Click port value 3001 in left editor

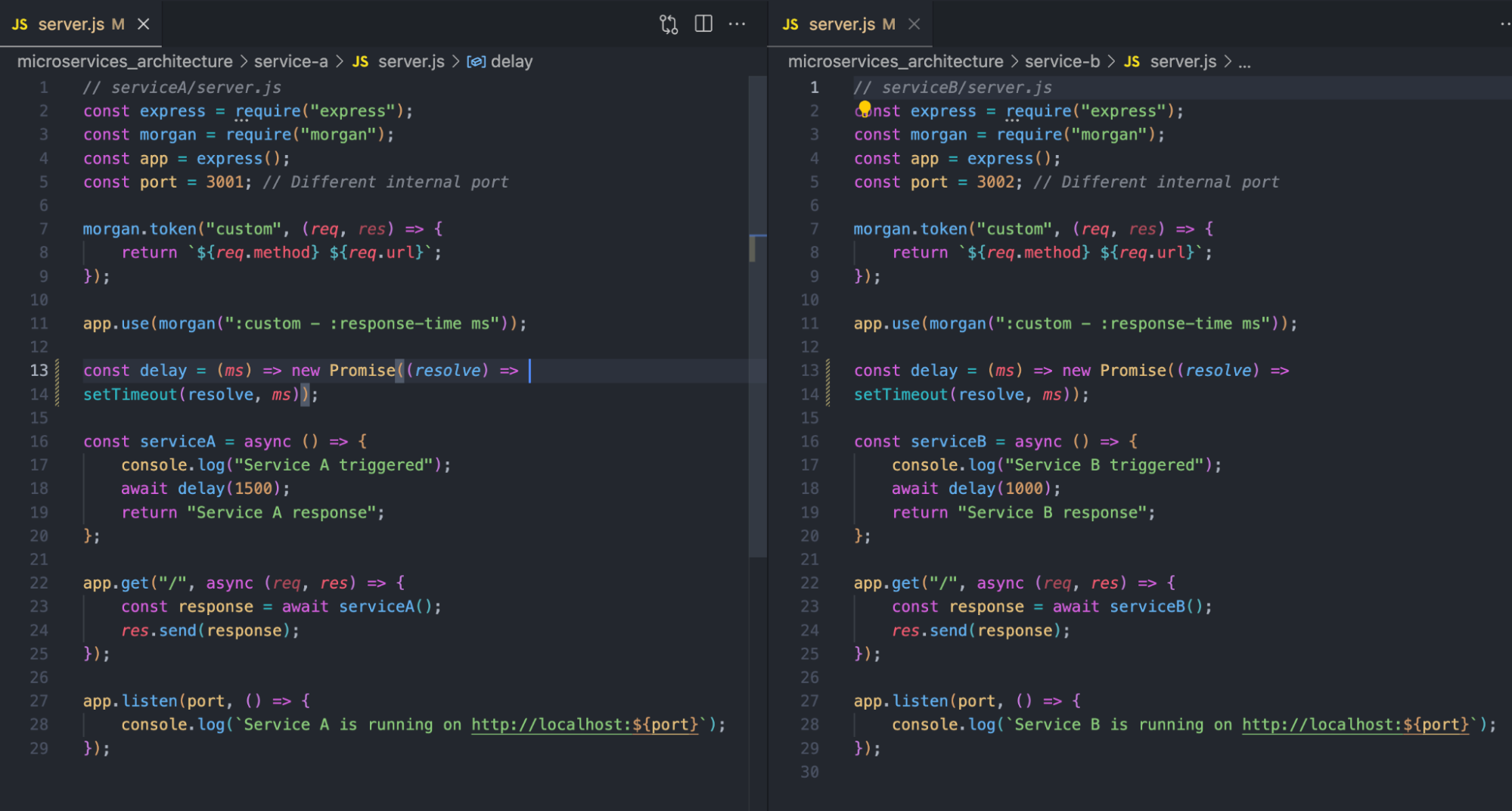[x=225, y=182]
